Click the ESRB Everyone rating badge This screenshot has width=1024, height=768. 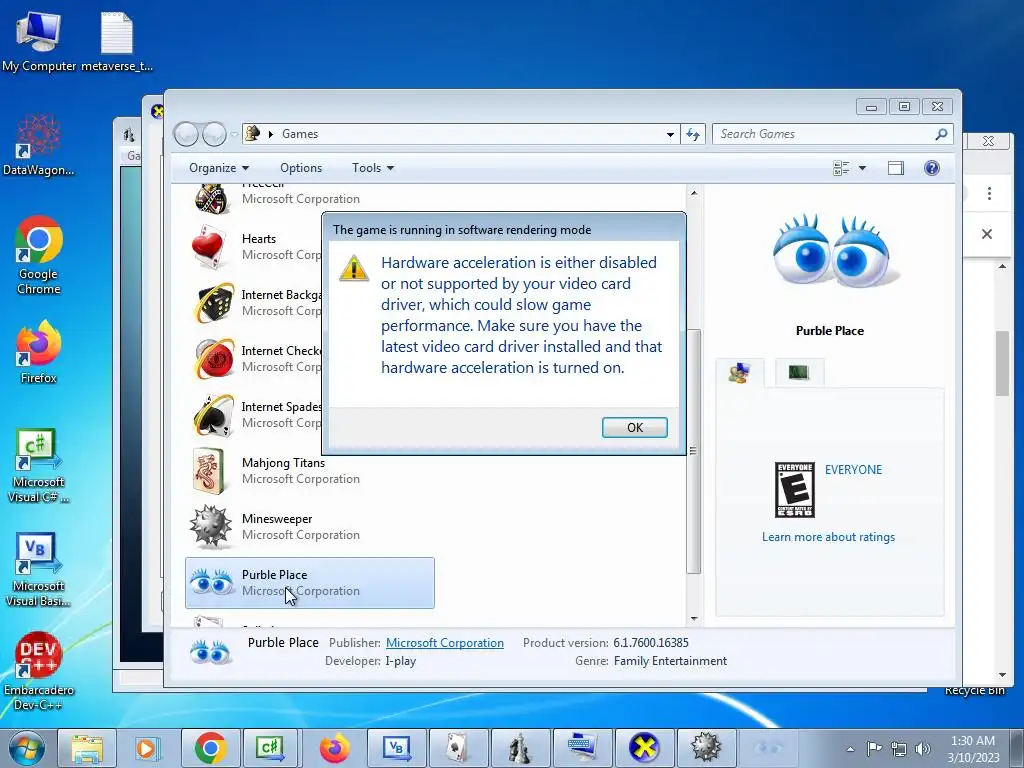coord(794,490)
